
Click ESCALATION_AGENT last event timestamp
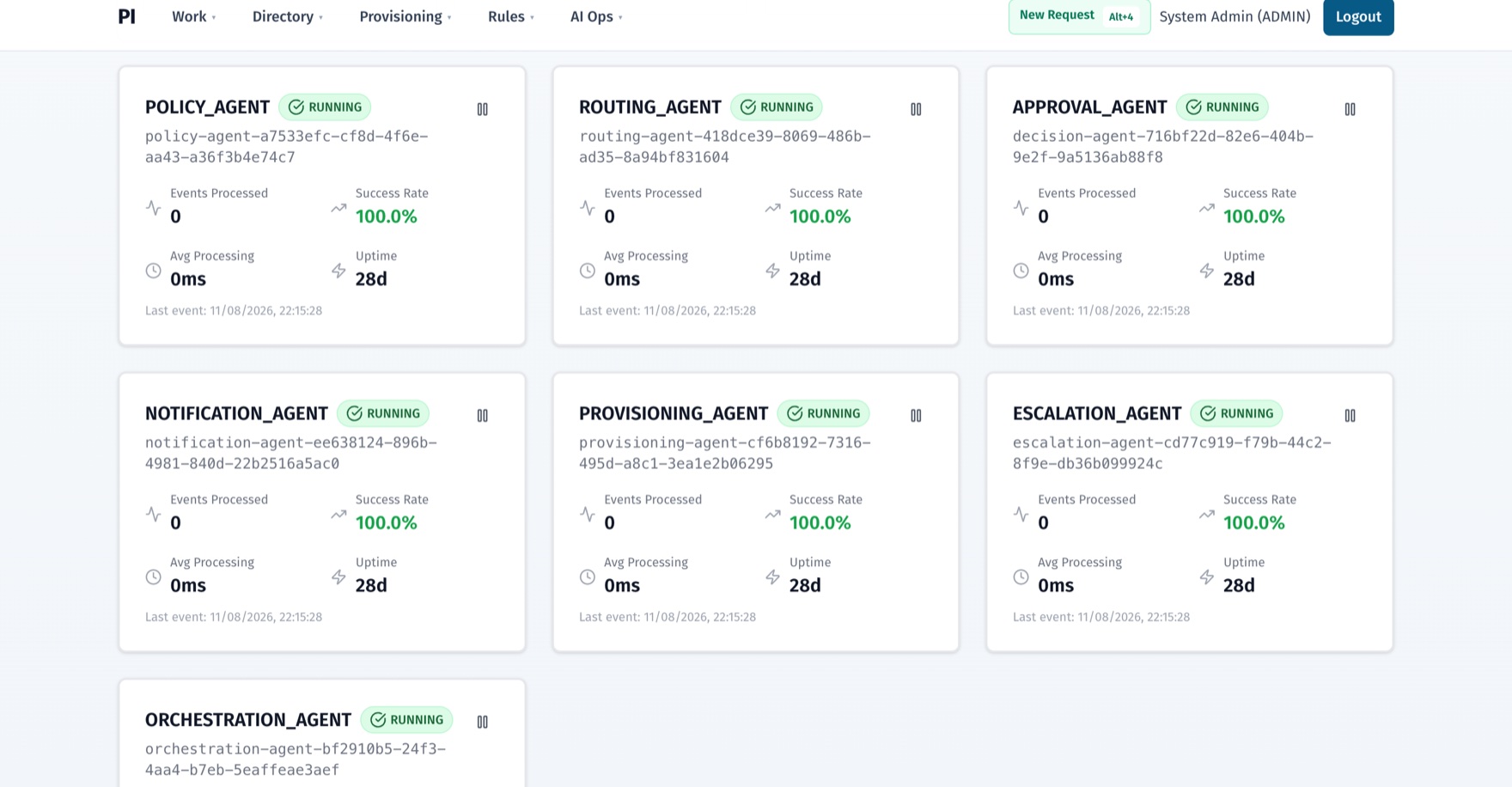[x=1101, y=617]
